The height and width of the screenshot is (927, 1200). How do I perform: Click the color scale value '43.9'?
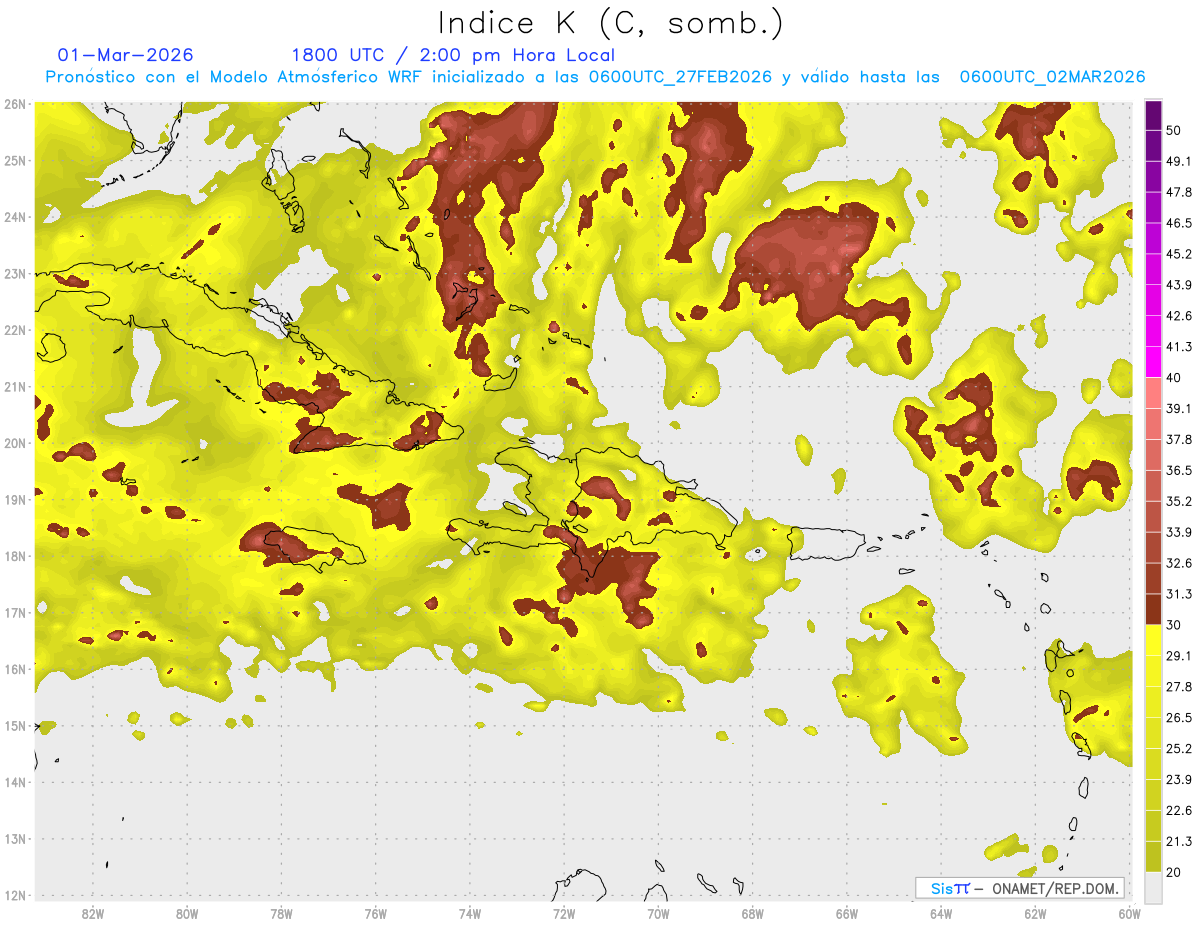tap(1178, 285)
